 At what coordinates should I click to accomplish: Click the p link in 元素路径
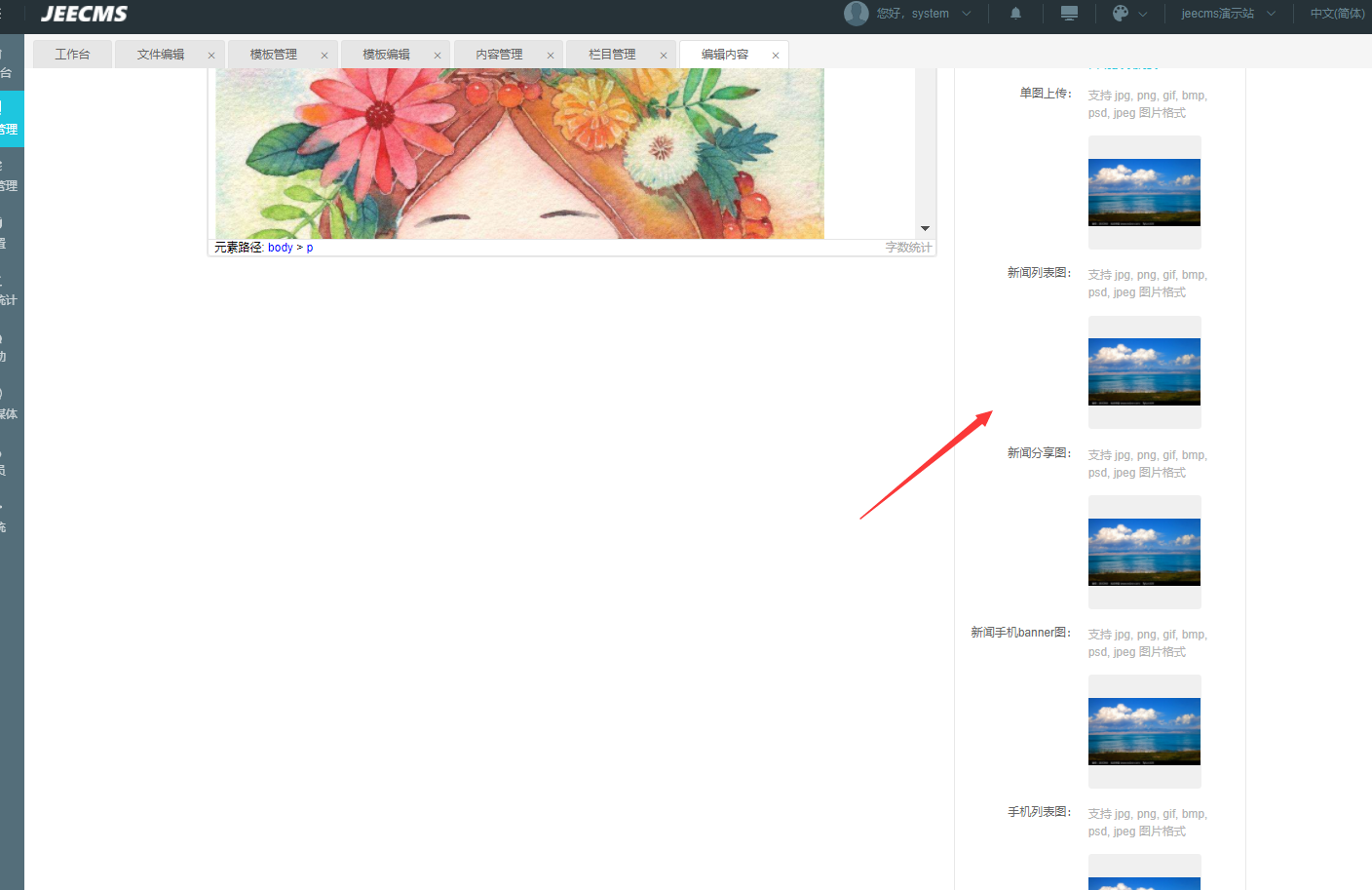tap(310, 248)
